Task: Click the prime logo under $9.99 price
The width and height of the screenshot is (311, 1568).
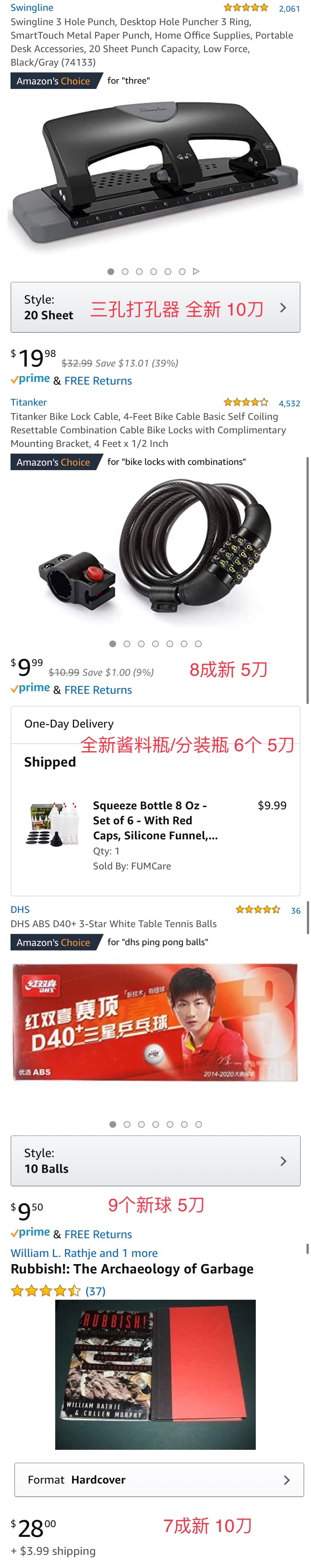Action: 30,689
